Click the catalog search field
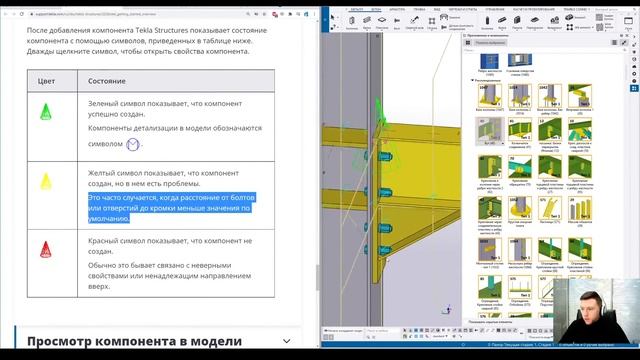The width and height of the screenshot is (640, 360). 545,50
